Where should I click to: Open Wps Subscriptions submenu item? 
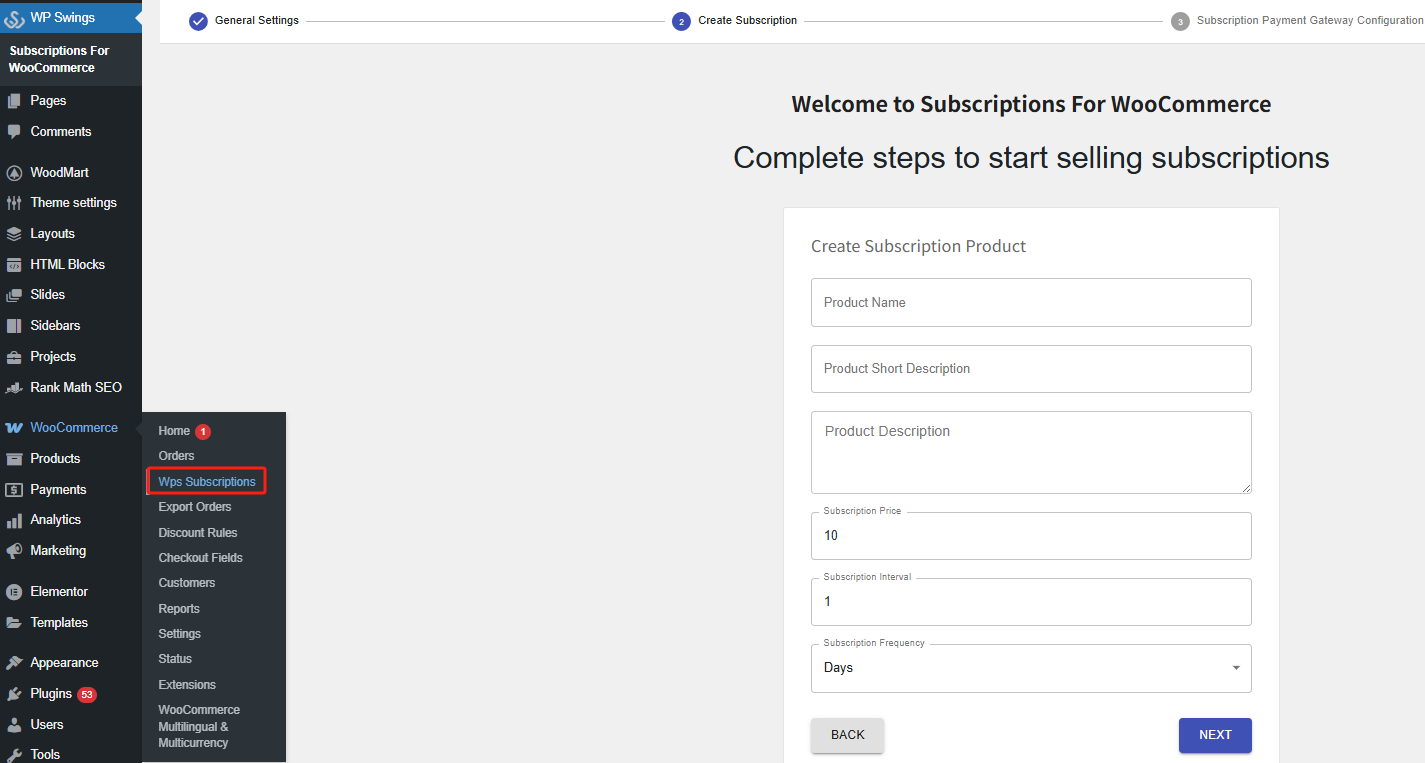pyautogui.click(x=207, y=482)
